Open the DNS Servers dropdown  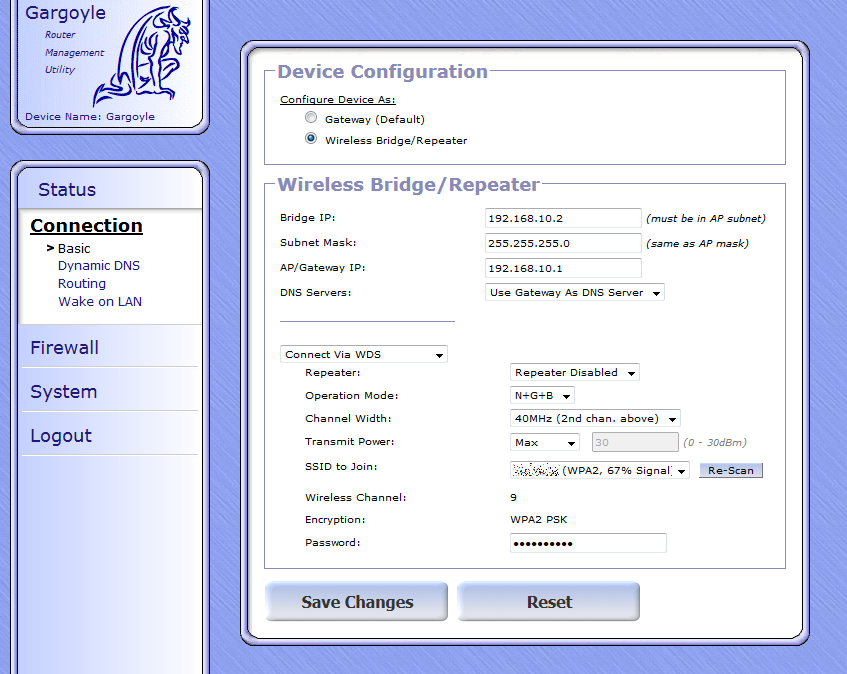574,293
